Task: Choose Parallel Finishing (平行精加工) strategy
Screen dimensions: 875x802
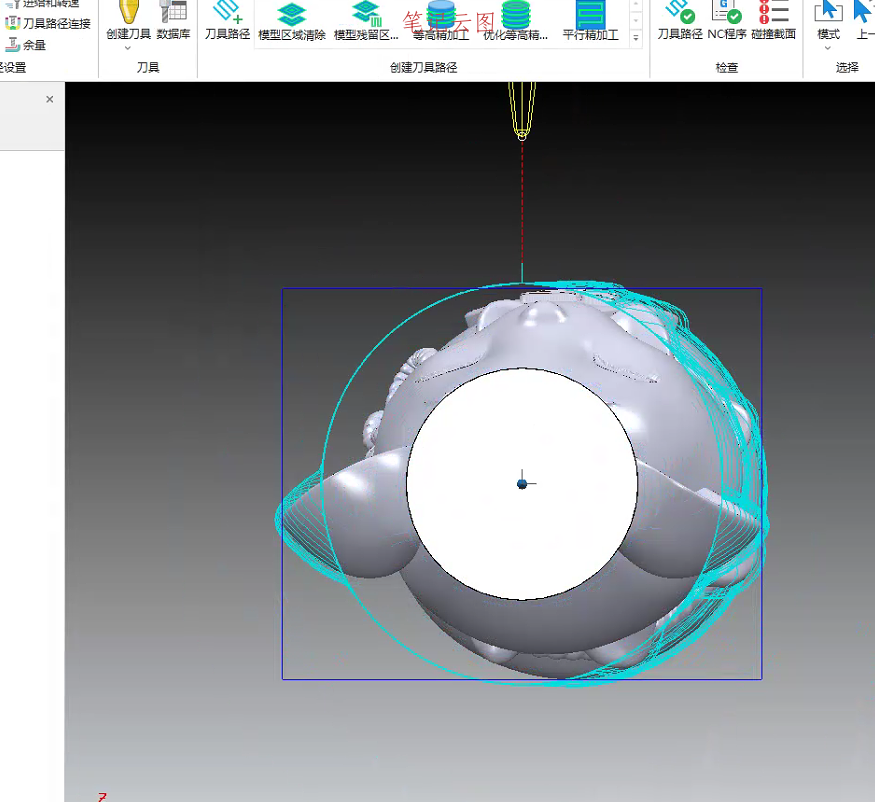Action: pos(590,16)
